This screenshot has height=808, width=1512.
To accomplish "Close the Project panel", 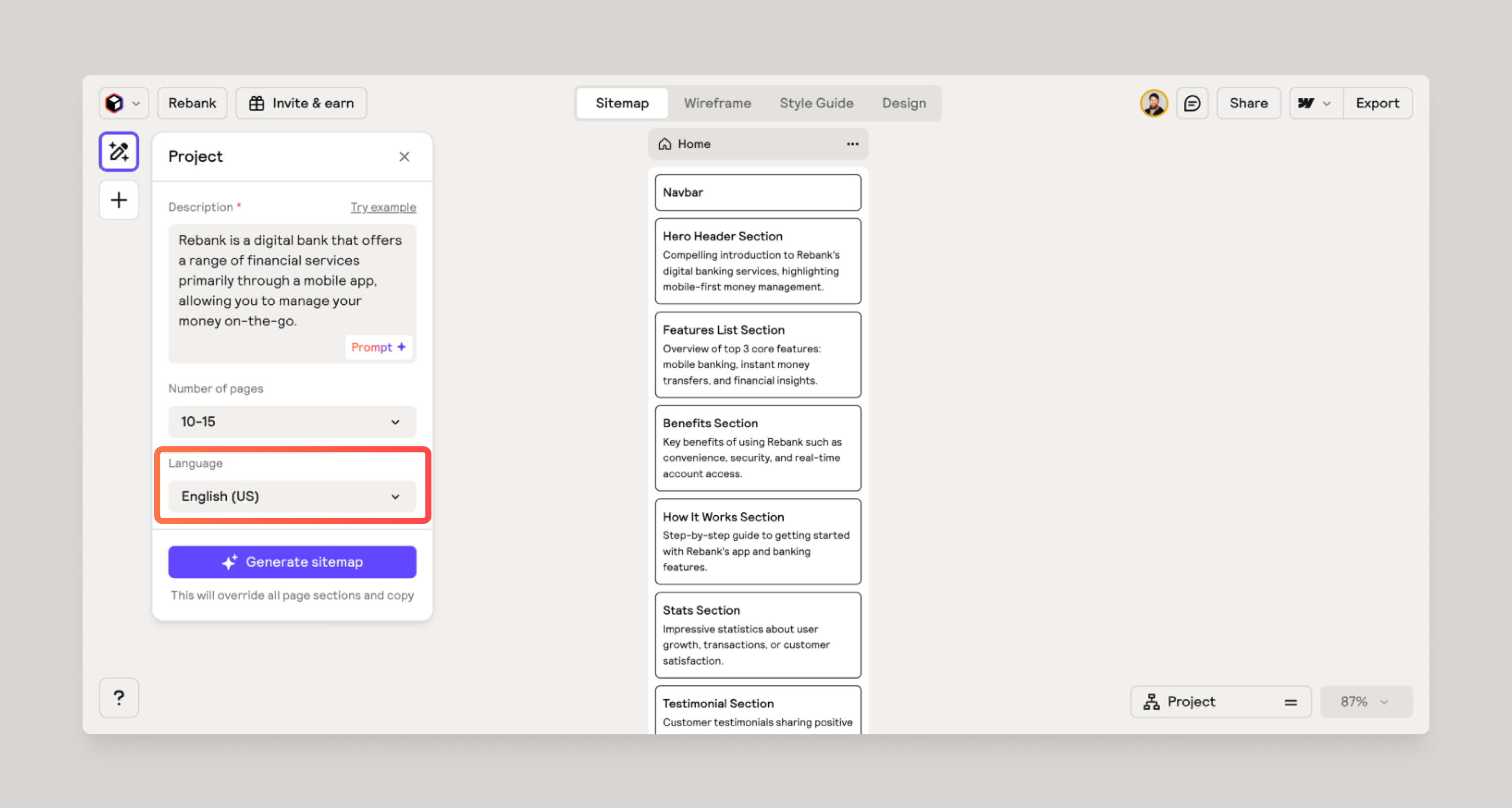I will pos(404,157).
